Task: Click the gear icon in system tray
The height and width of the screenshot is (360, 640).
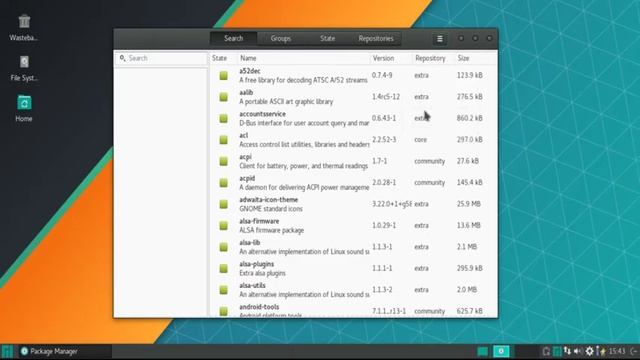Action: 589,351
